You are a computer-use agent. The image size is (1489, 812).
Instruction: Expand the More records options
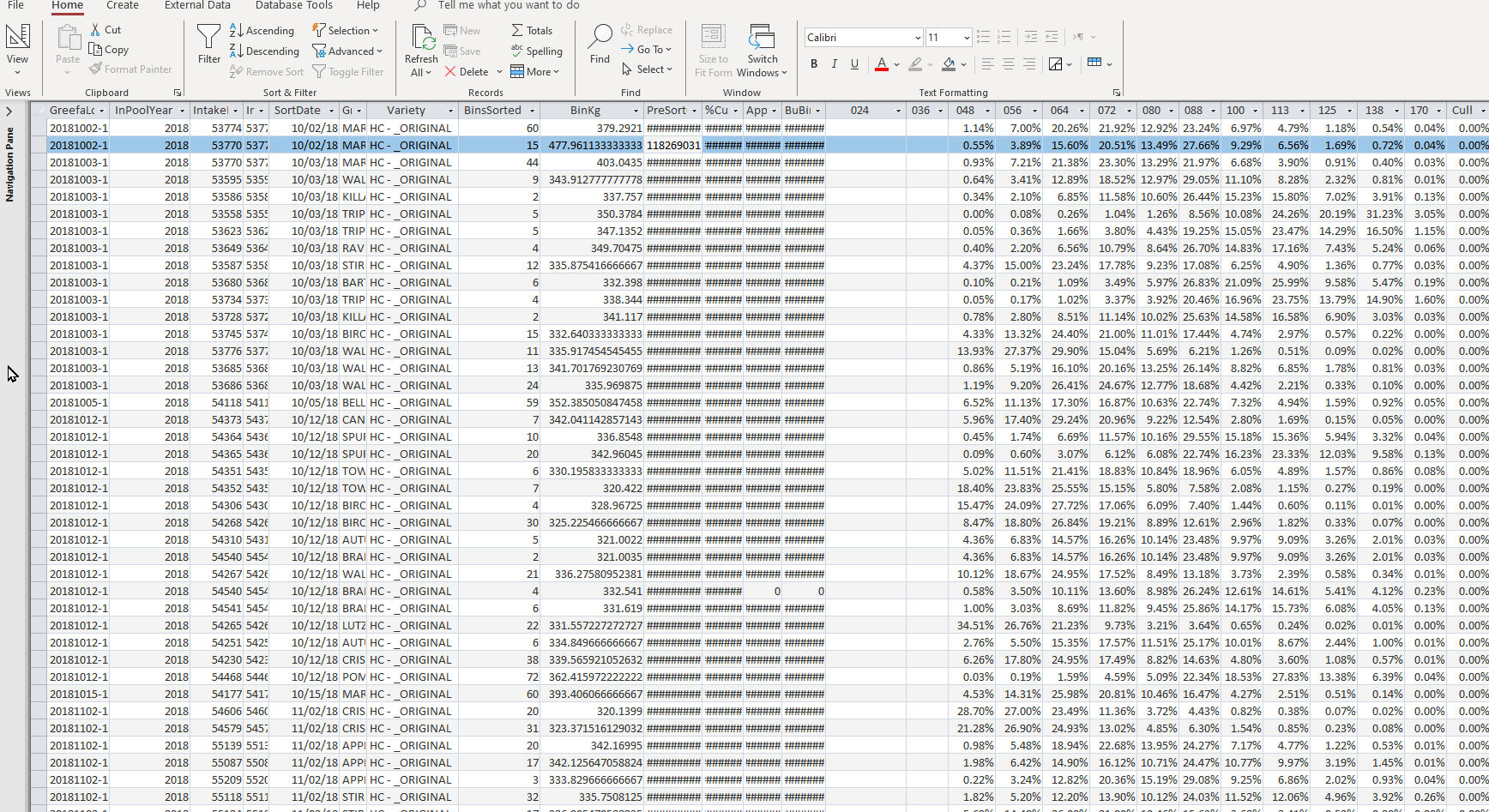534,72
